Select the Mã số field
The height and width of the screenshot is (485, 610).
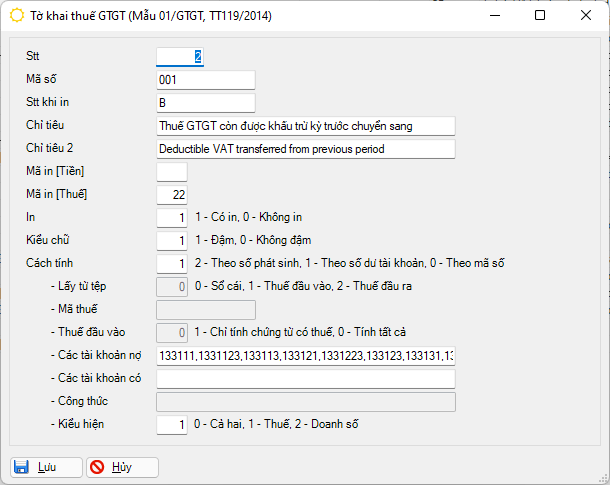[206, 80]
